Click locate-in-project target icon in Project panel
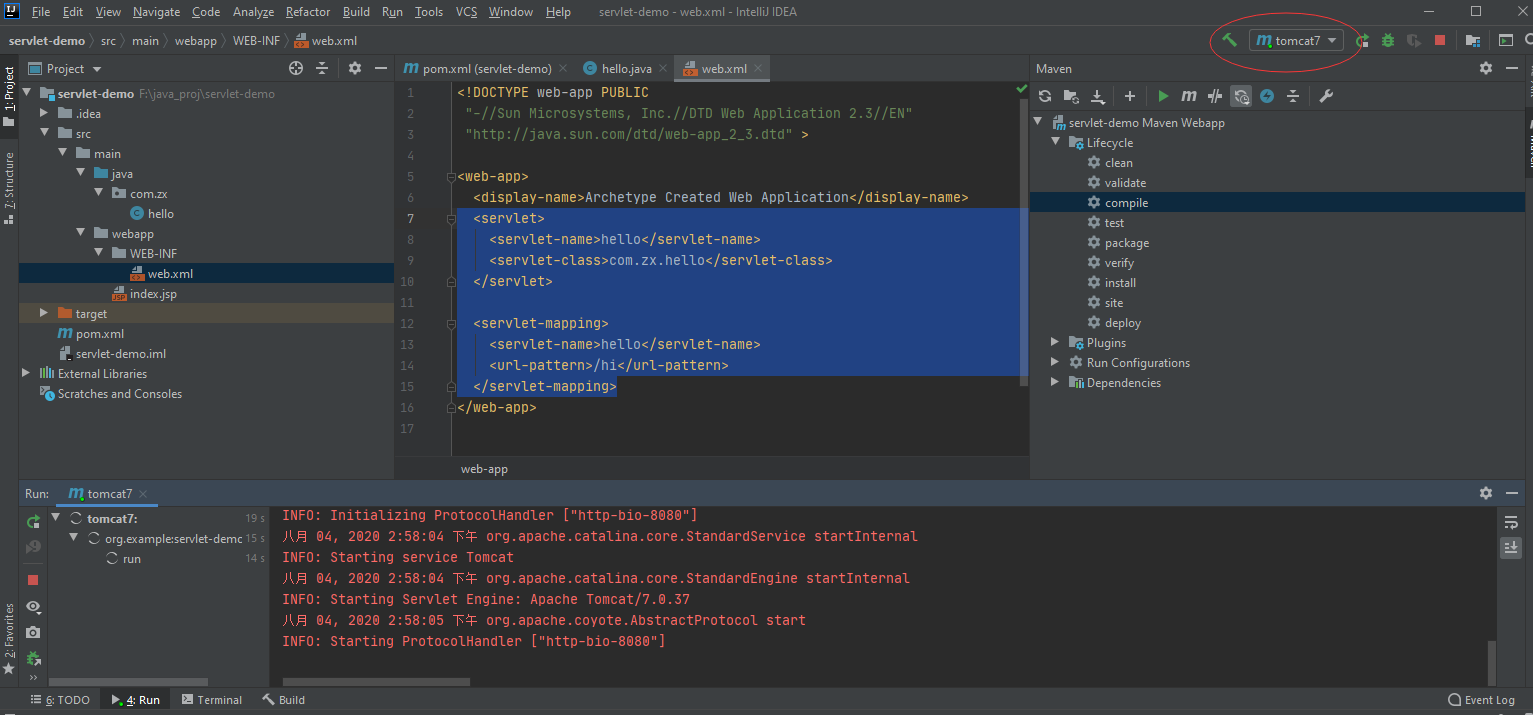This screenshot has width=1533, height=715. point(296,68)
